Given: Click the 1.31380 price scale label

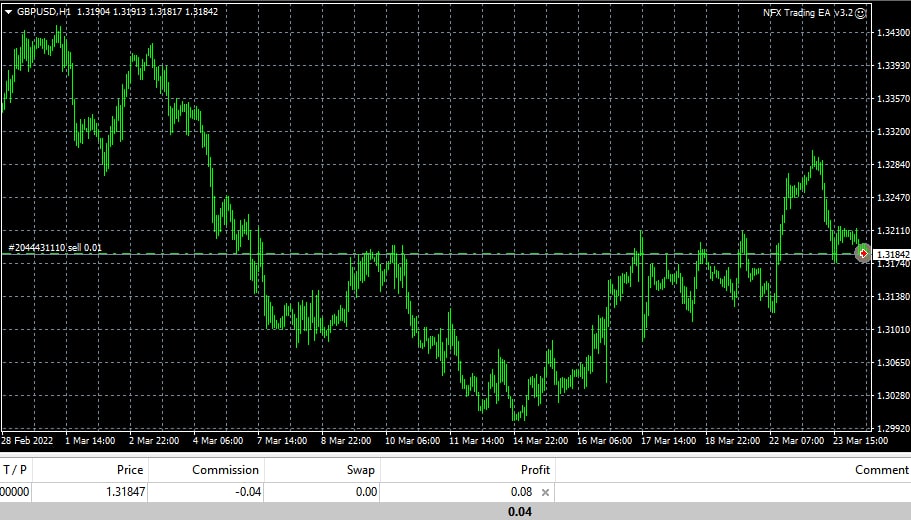Looking at the screenshot, I should coord(893,296).
